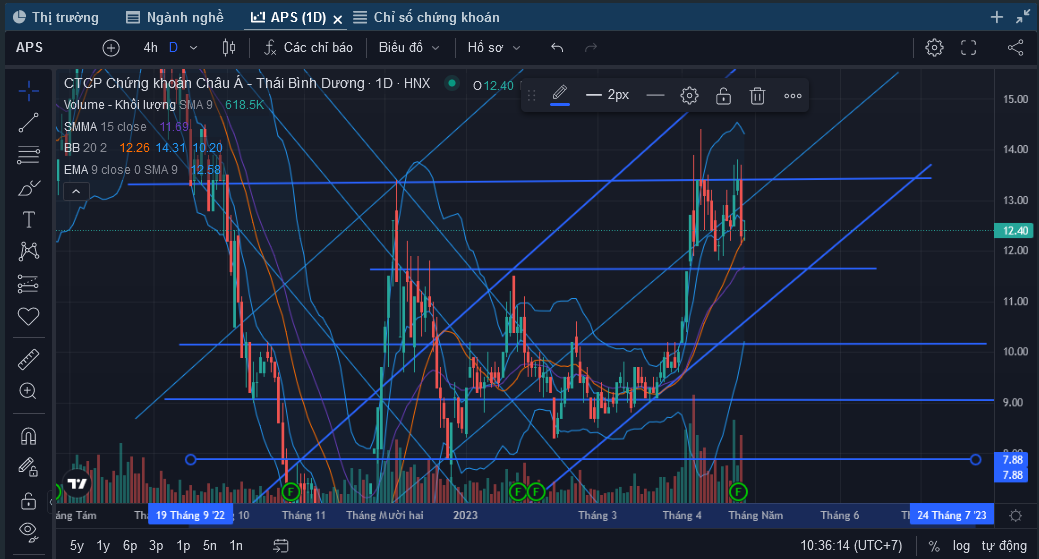Screen dimensions: 1039x559
Task: Select the Text annotation tool
Action: tap(28, 220)
